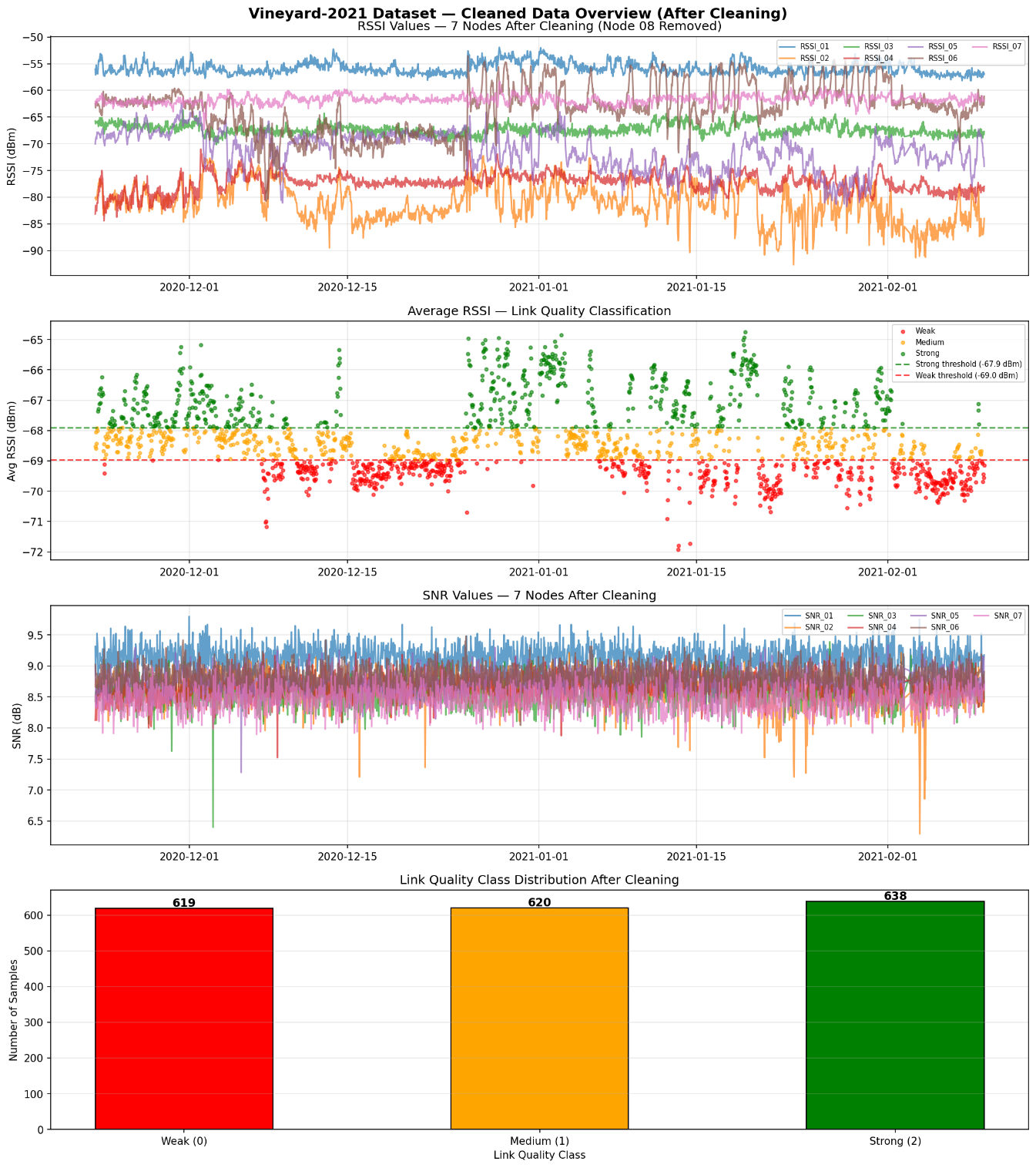Select the SNR_03 legend entry
1036x1168 pixels.
(x=870, y=616)
